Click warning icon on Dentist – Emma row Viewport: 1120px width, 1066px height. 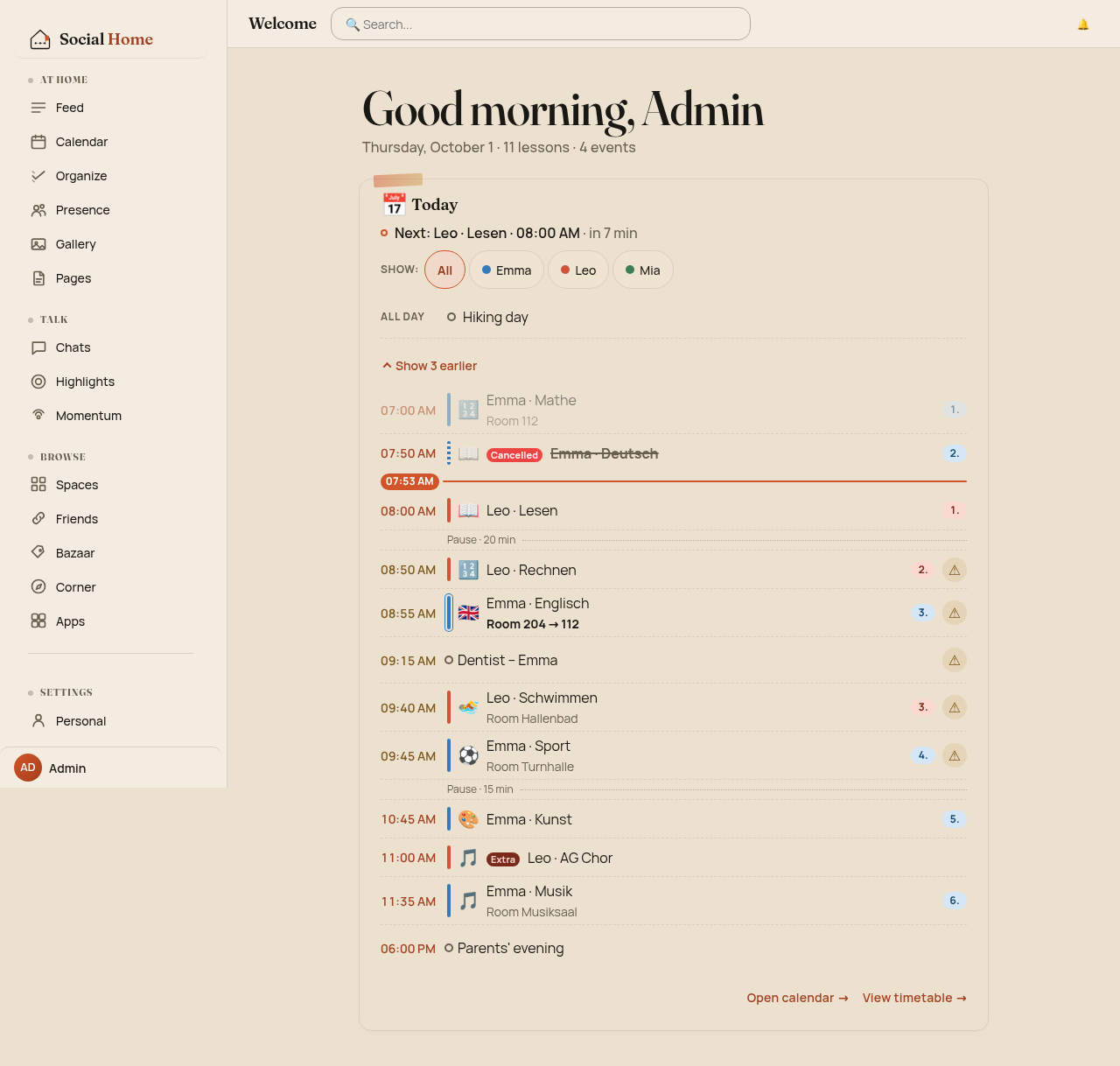click(955, 660)
